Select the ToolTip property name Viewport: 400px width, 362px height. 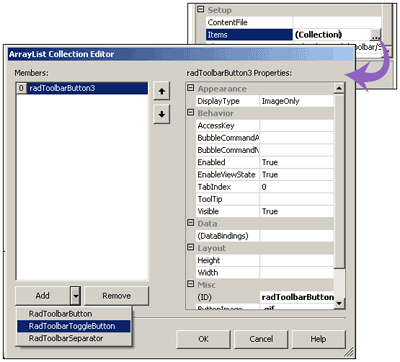228,199
